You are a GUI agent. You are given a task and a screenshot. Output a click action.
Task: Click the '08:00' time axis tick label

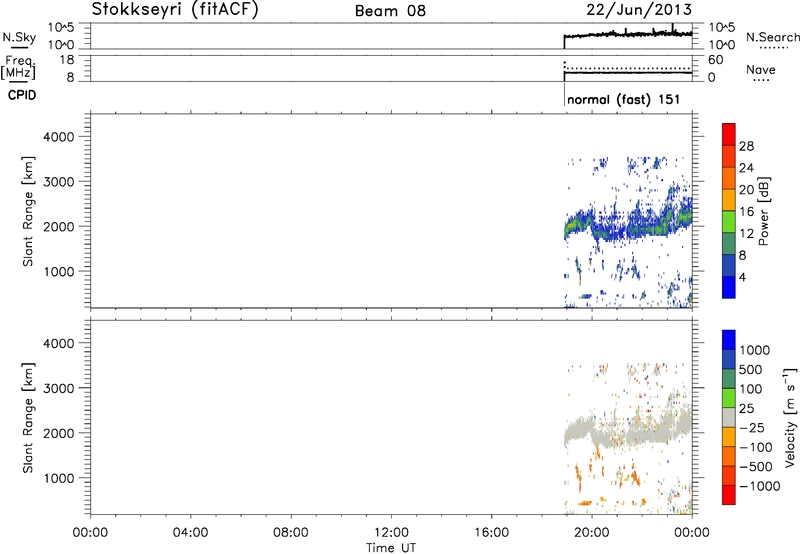tap(291, 533)
